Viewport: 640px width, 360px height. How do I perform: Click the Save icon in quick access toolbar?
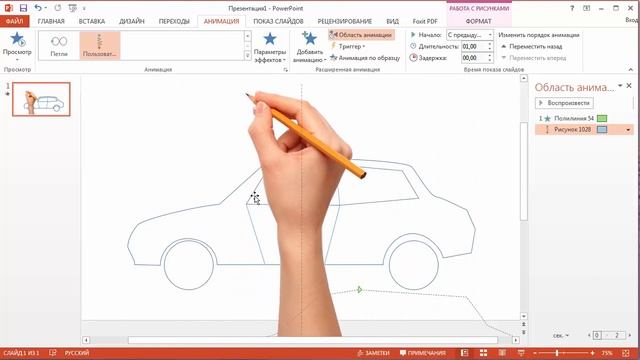click(23, 8)
